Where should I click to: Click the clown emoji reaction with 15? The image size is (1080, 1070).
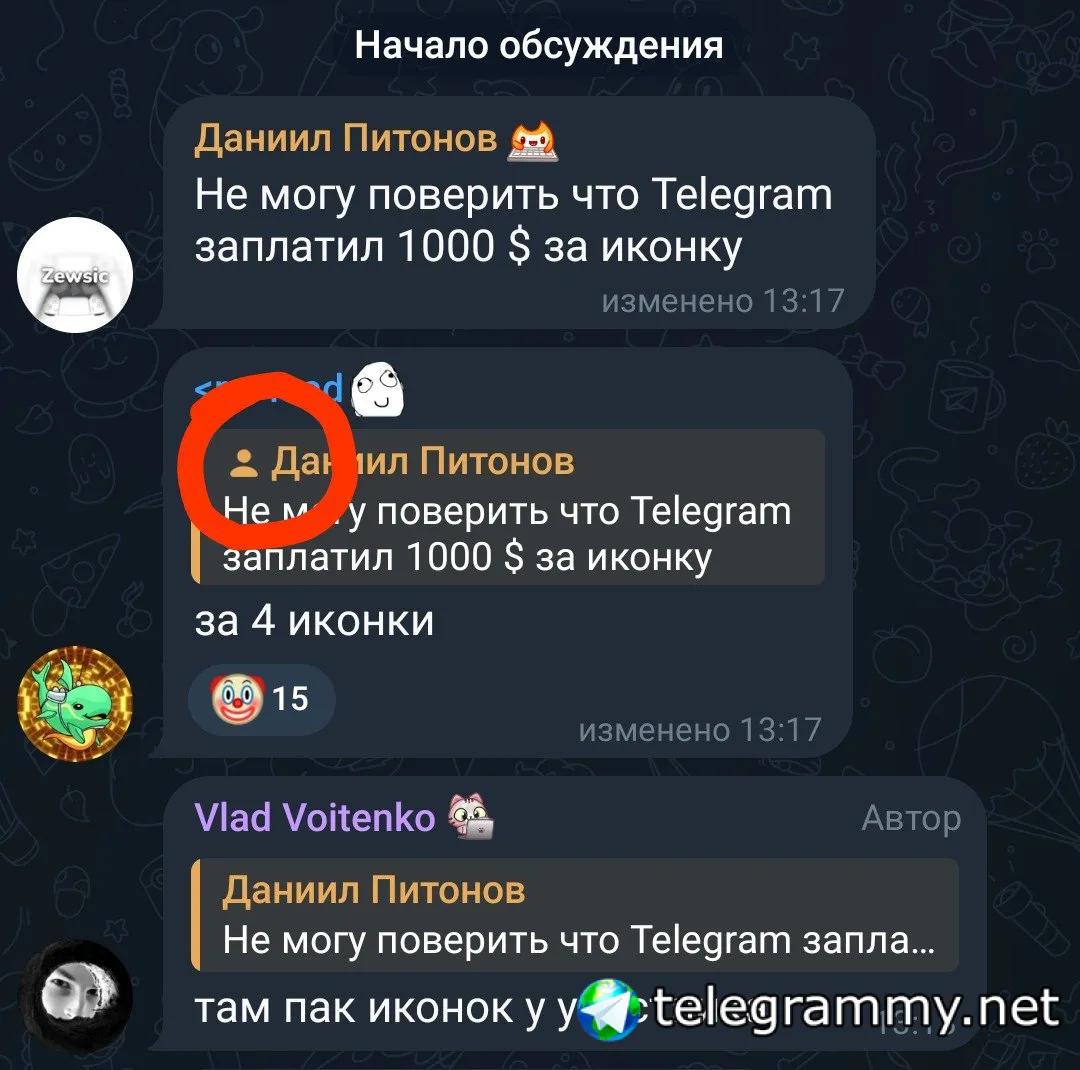click(x=262, y=699)
